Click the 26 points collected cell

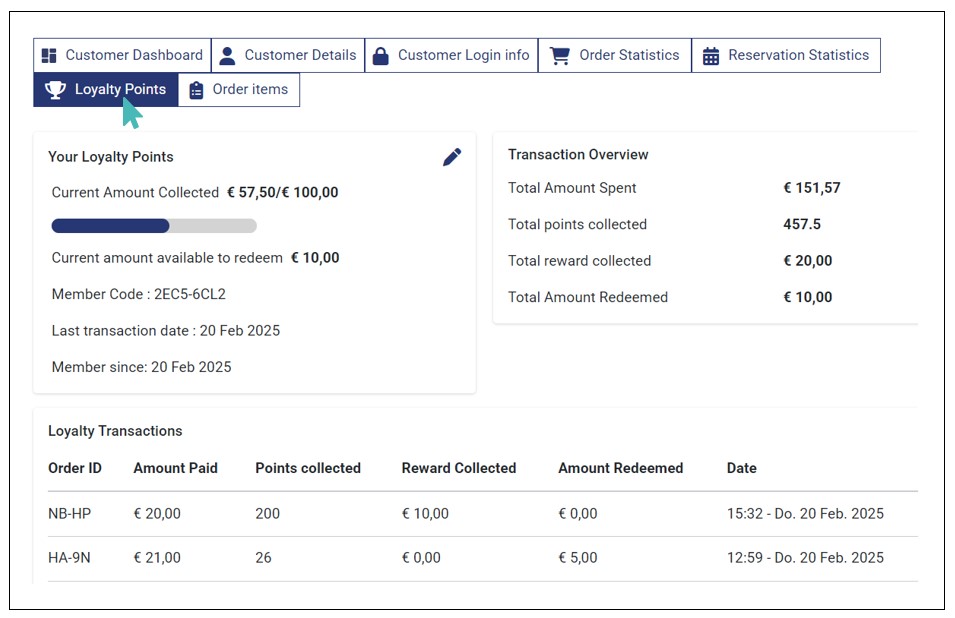263,558
